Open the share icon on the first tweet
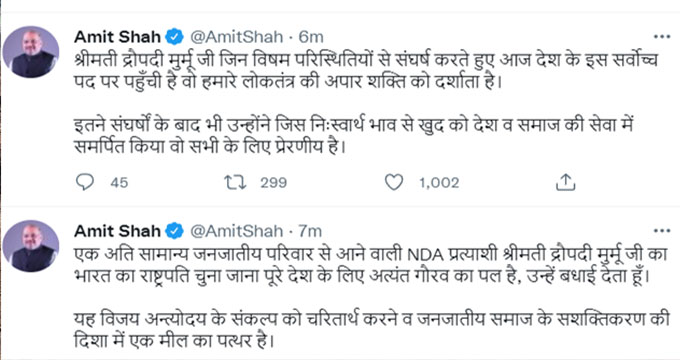Image resolution: width=680 pixels, height=360 pixels. [x=566, y=182]
